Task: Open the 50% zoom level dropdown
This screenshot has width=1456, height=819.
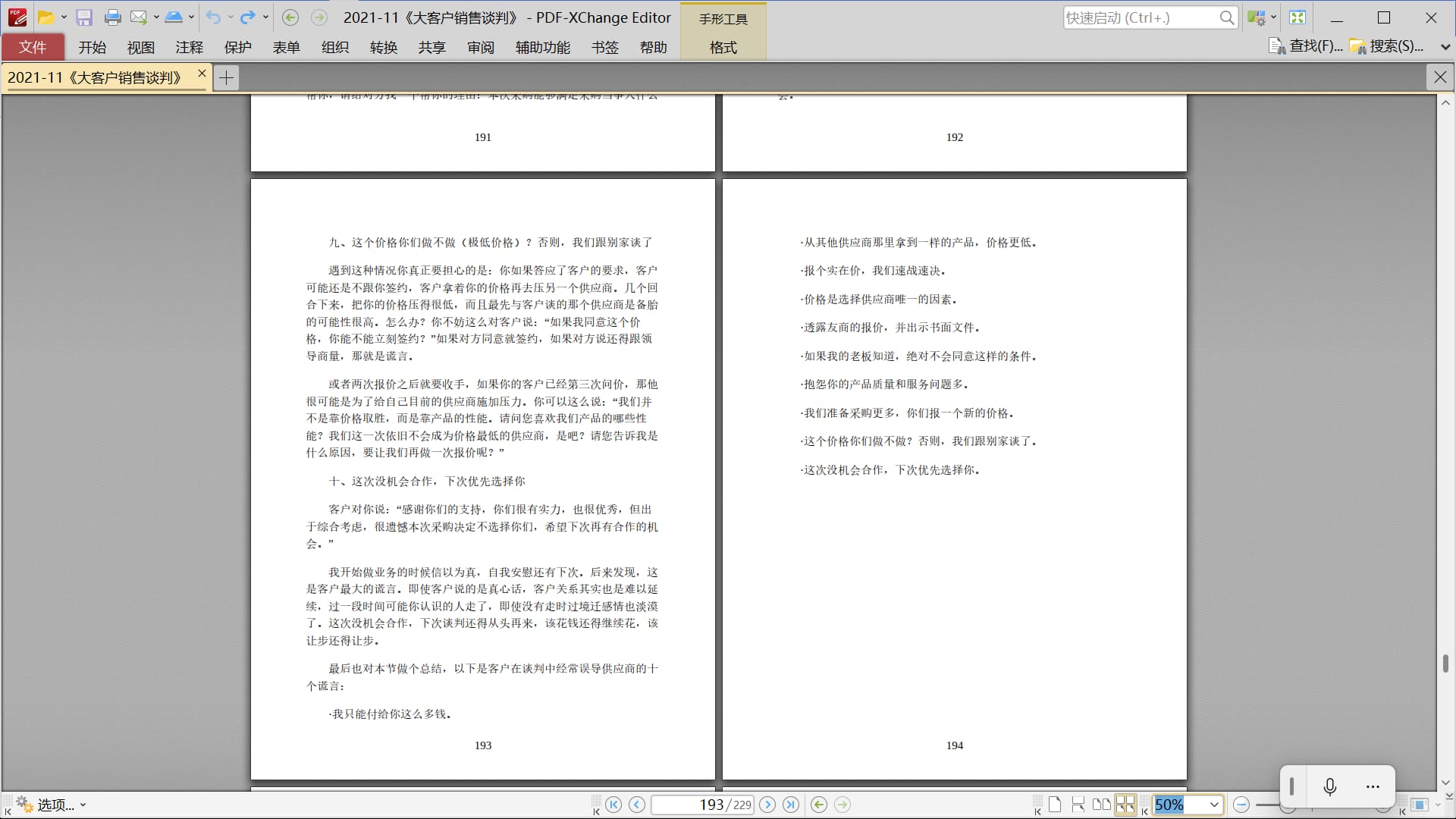Action: point(1214,805)
